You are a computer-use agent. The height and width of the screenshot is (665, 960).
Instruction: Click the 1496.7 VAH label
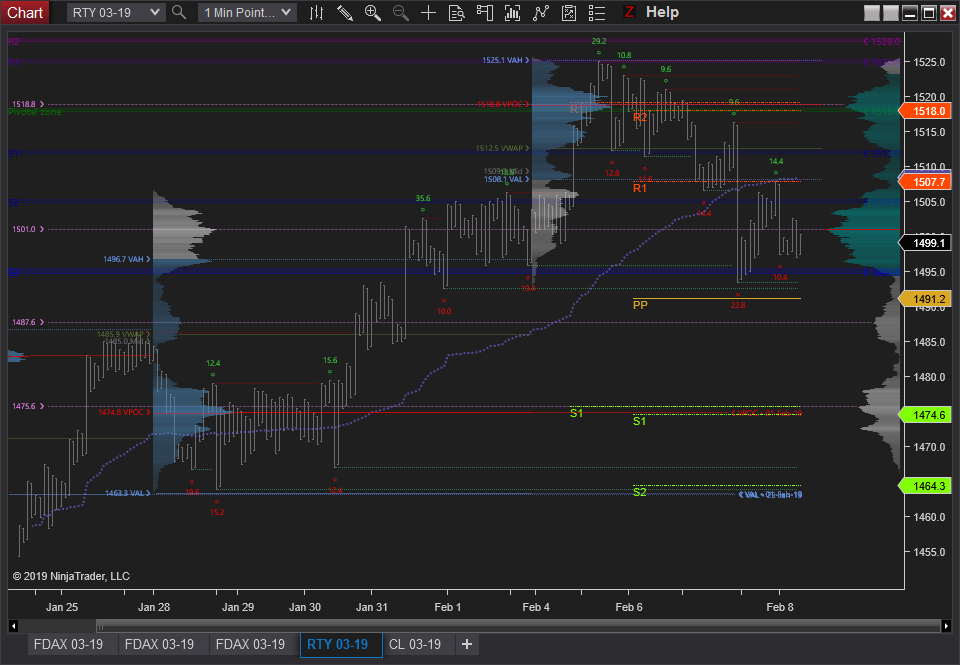tap(127, 259)
